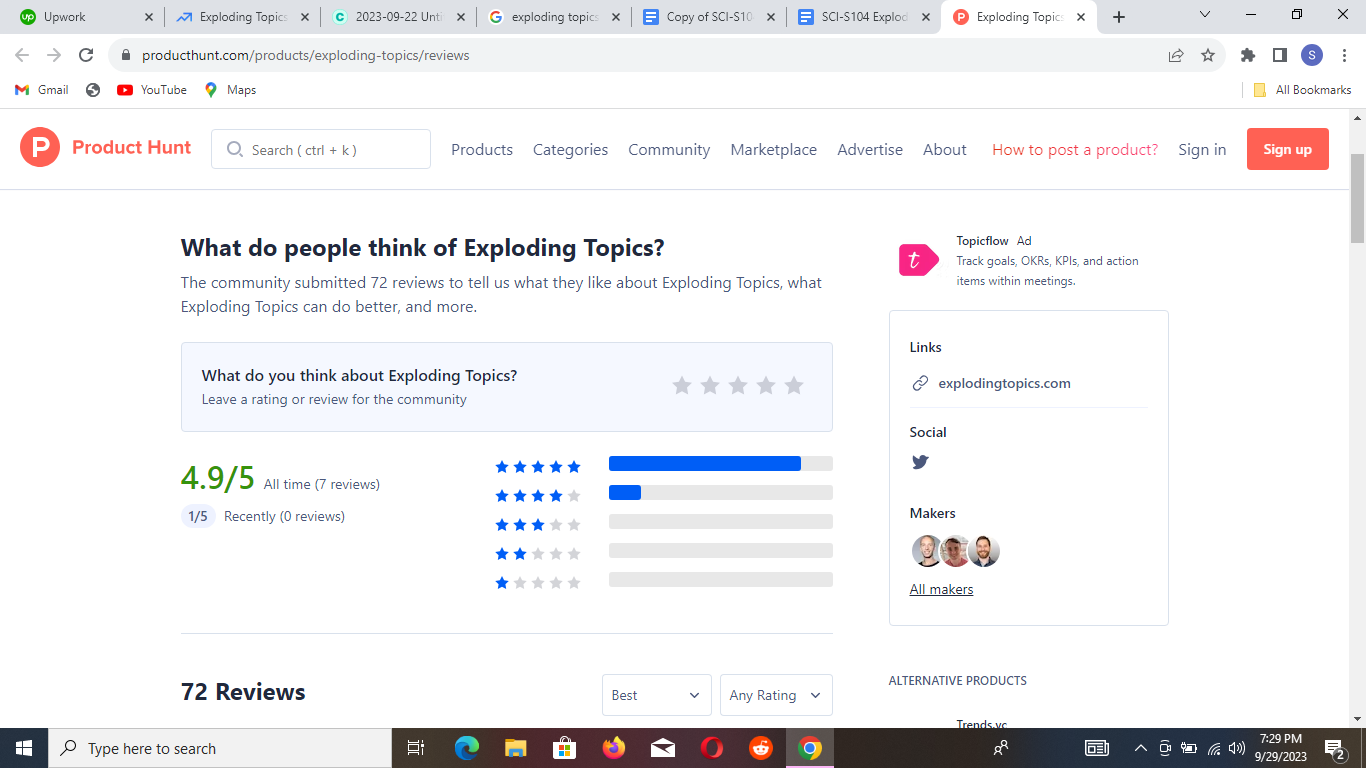Open the All makers link
Image resolution: width=1366 pixels, height=768 pixels.
[940, 589]
